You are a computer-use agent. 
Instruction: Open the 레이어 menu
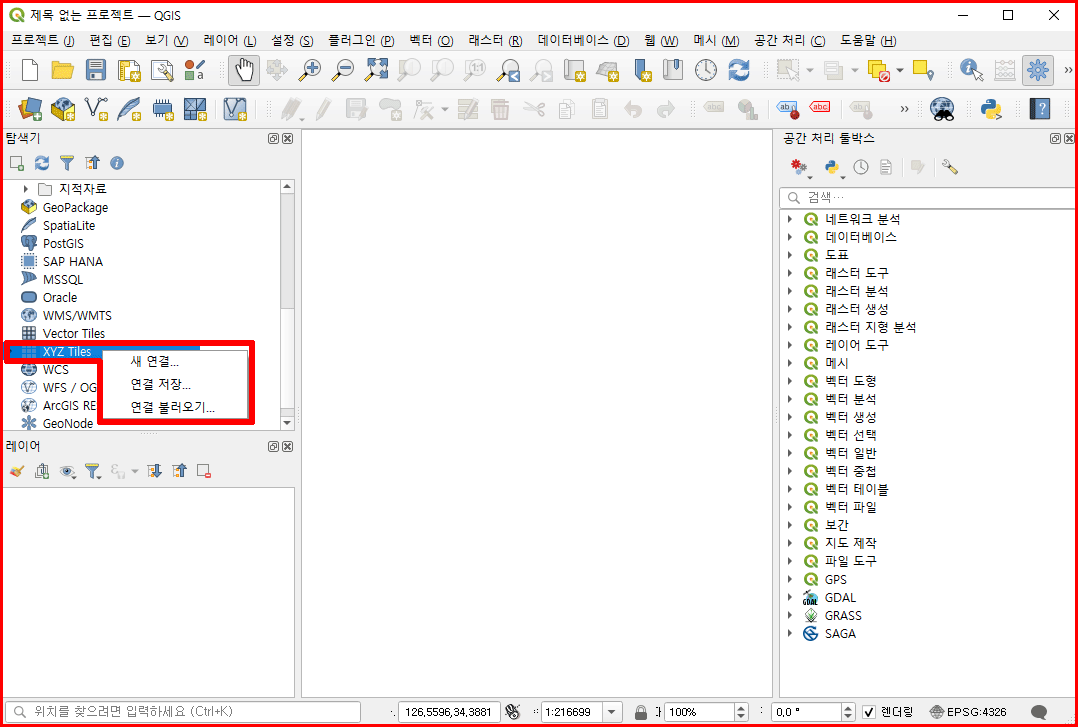230,41
